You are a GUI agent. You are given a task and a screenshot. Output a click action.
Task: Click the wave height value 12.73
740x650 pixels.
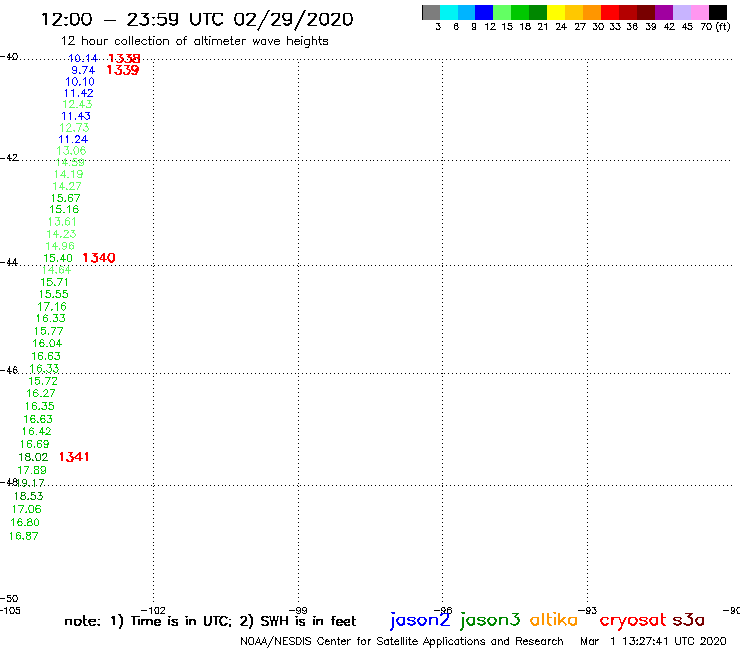click(x=74, y=127)
